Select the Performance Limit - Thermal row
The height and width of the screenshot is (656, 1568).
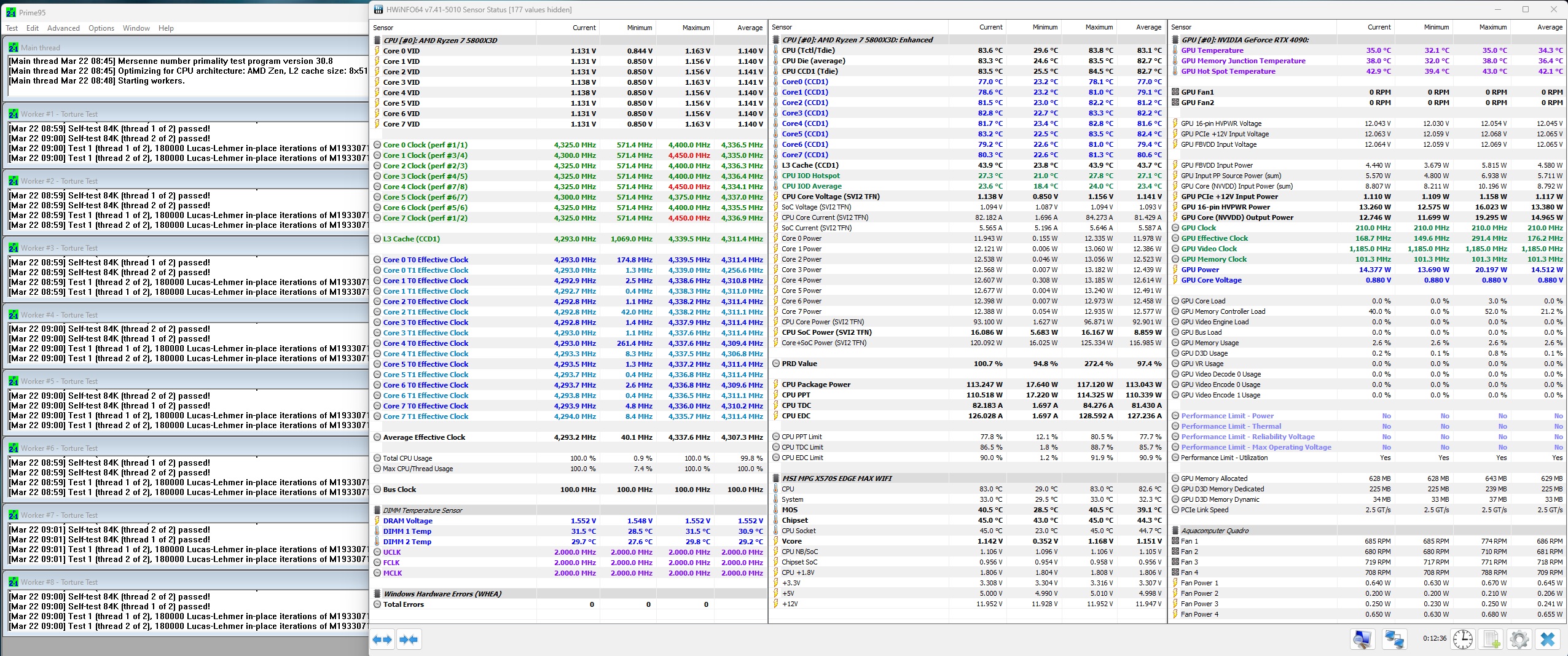point(1368,426)
